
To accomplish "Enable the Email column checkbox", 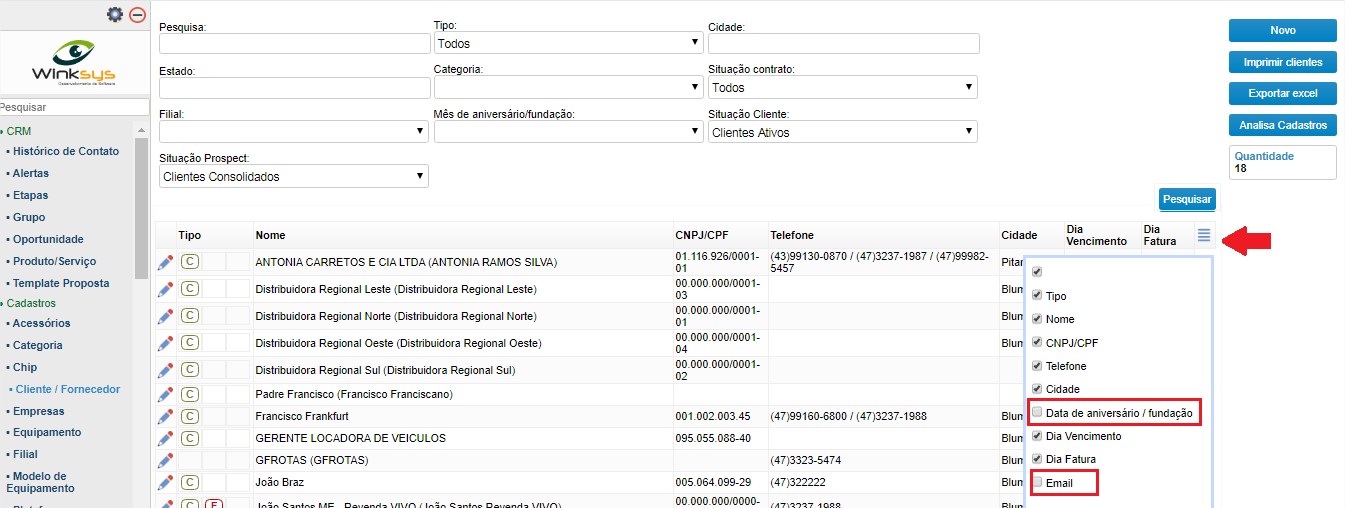I will [x=1037, y=482].
